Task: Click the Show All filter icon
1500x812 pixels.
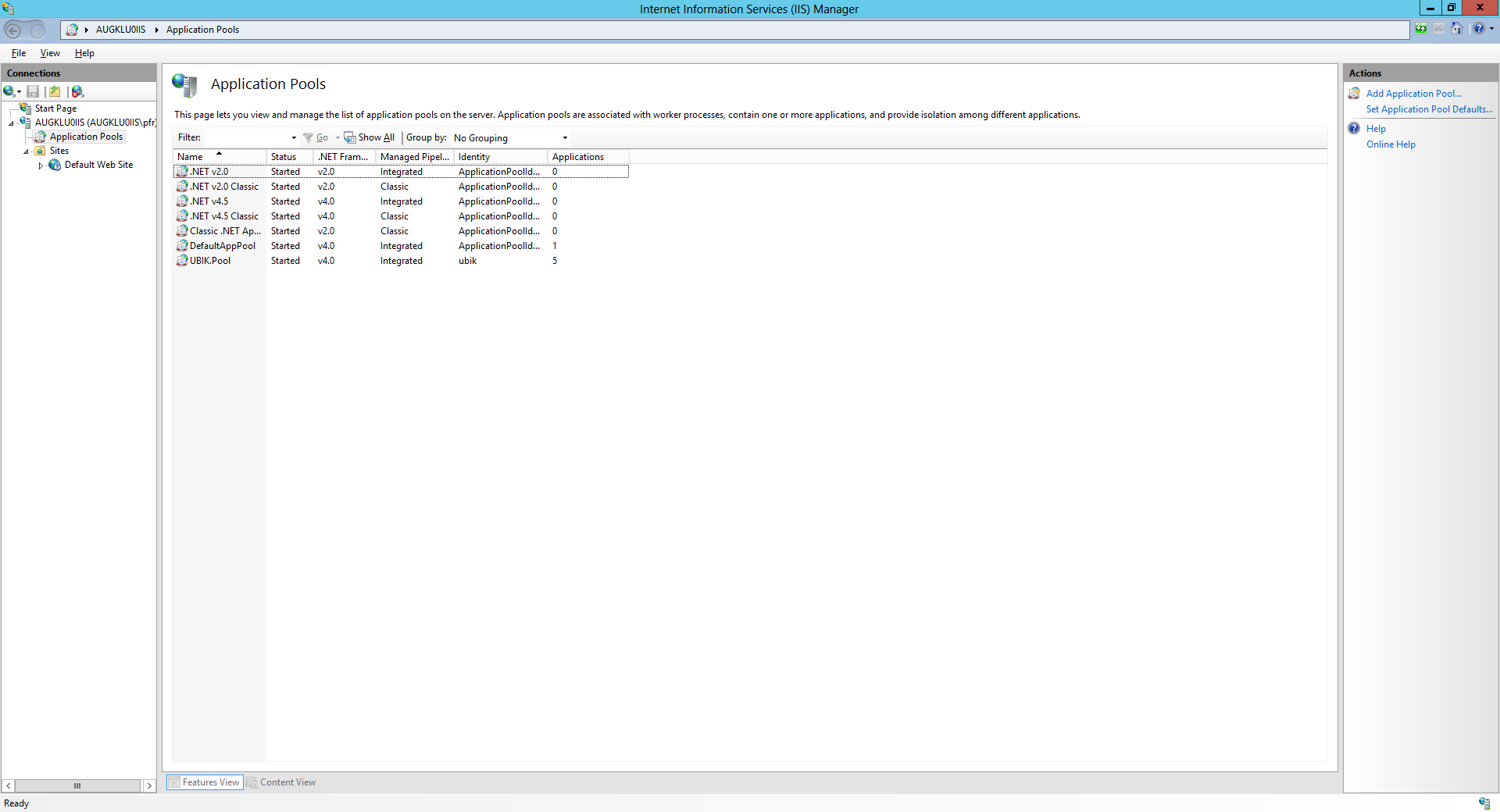Action: 370,137
